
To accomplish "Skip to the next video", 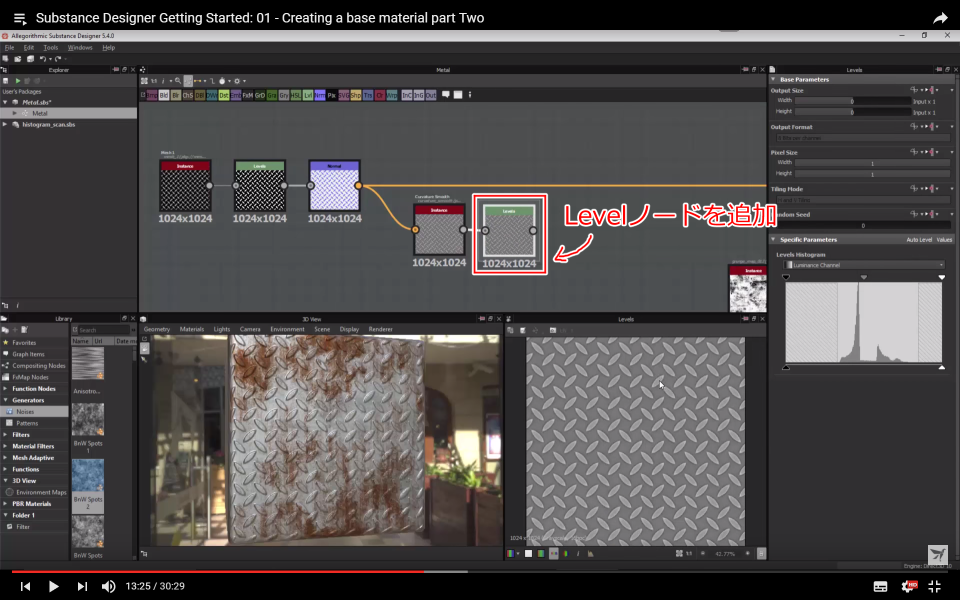I will pos(81,586).
